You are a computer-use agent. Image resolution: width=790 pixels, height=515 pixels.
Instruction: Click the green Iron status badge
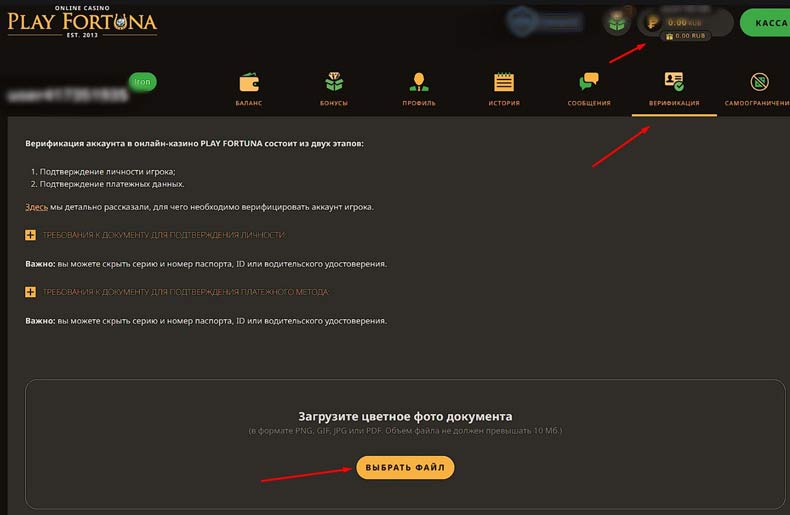tap(142, 82)
